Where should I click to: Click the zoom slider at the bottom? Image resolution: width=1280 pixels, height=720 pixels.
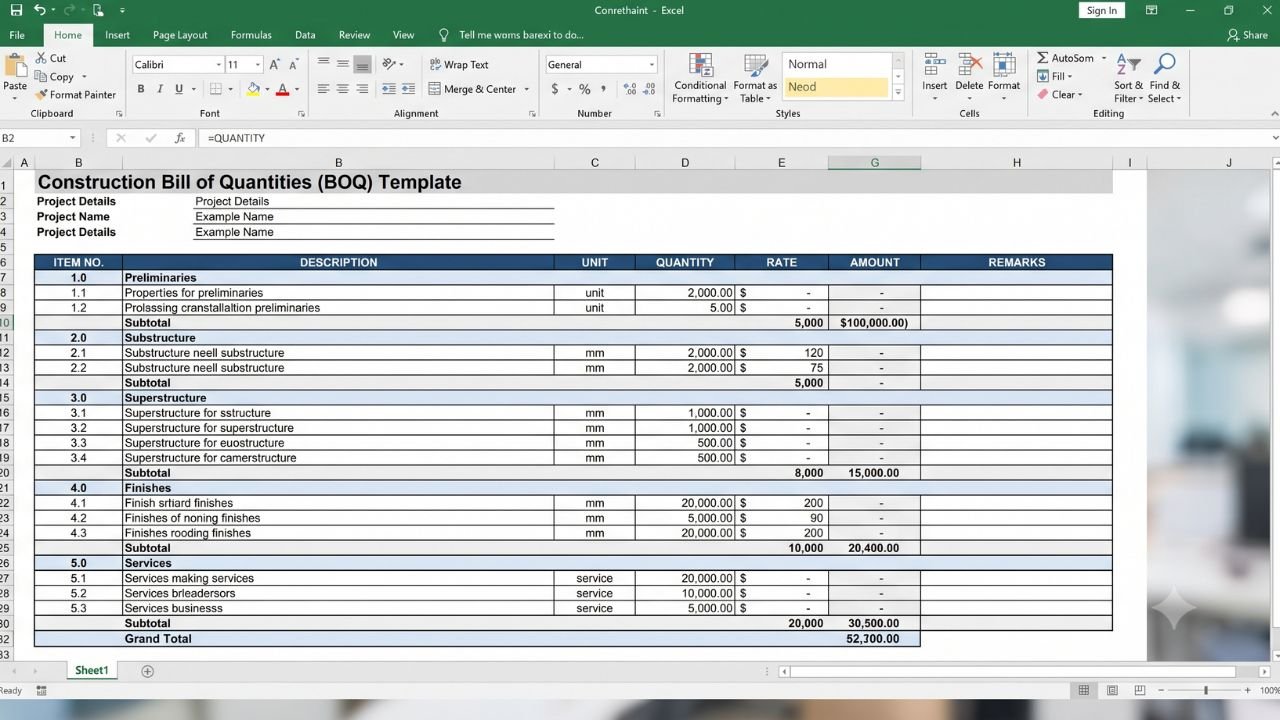coord(1205,690)
